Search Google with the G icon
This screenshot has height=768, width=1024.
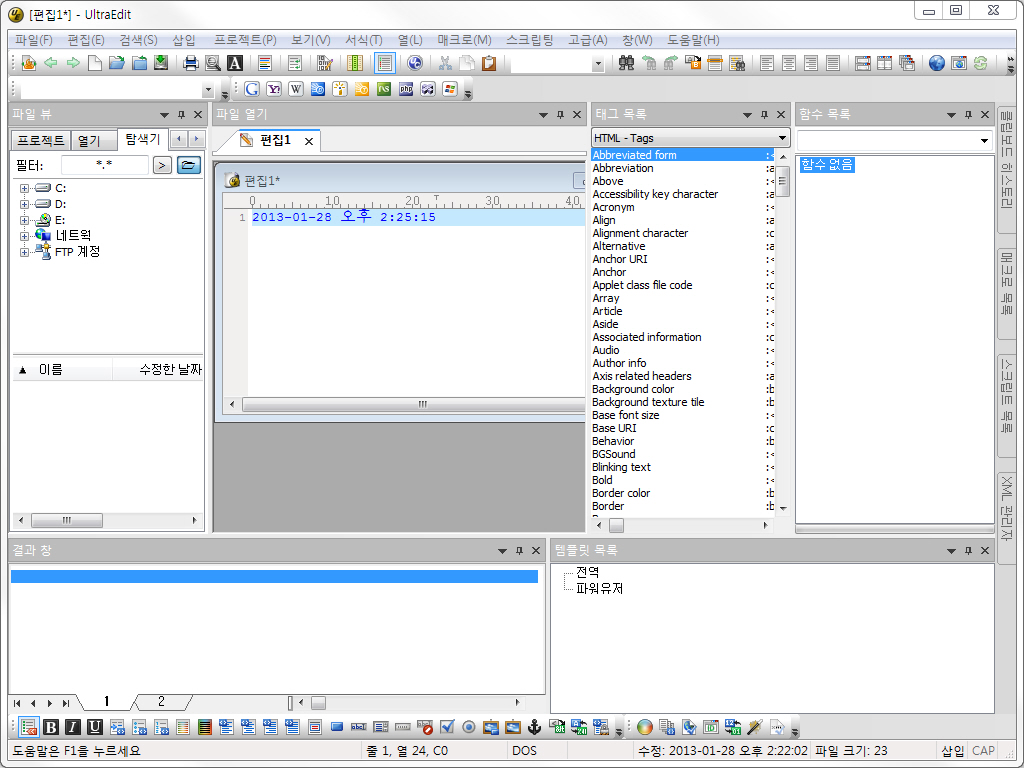(x=252, y=89)
